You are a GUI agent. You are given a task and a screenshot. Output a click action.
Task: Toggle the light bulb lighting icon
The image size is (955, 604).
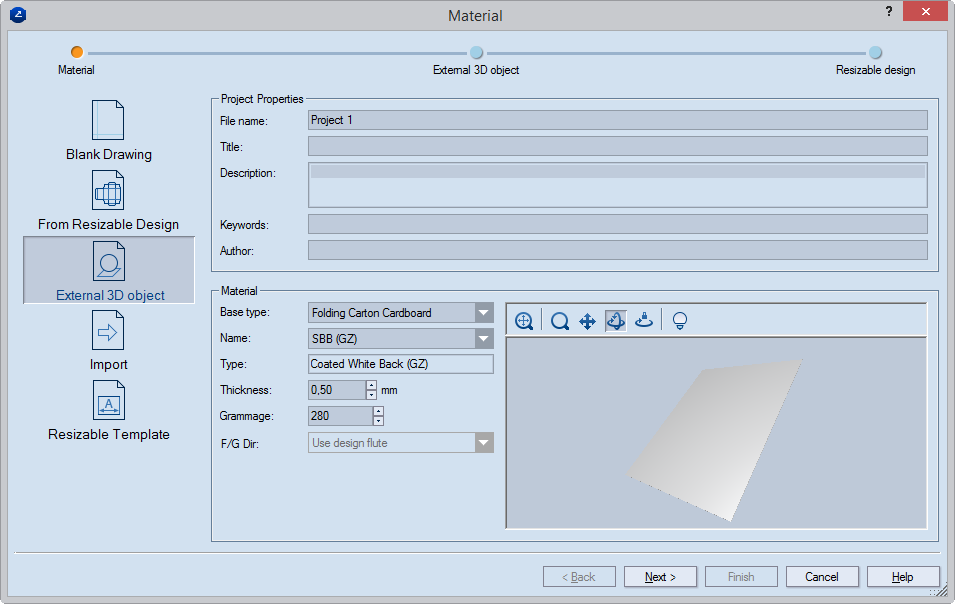tap(680, 321)
